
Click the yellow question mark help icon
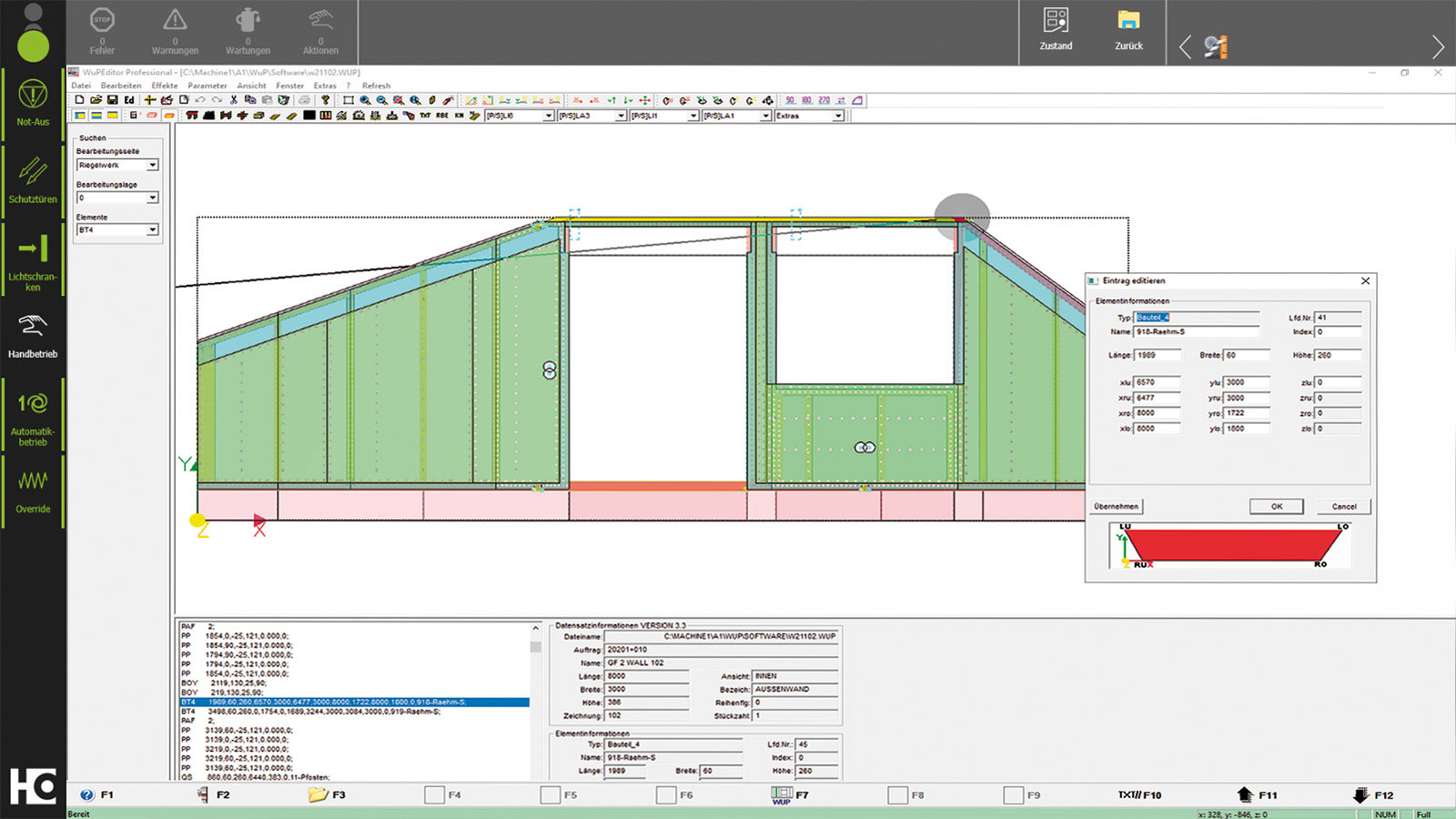[x=325, y=100]
